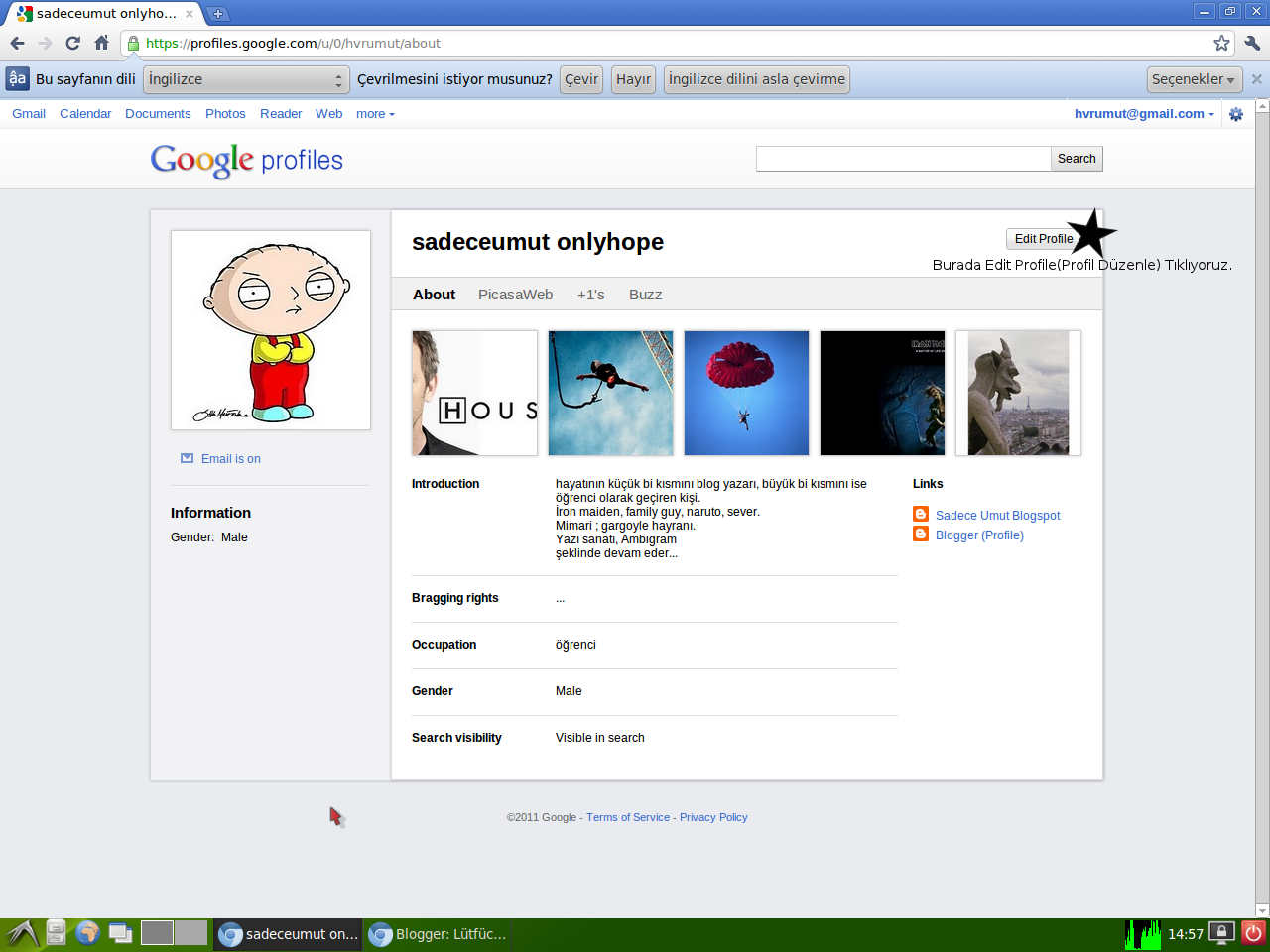Open Documents from the top bar

158,114
